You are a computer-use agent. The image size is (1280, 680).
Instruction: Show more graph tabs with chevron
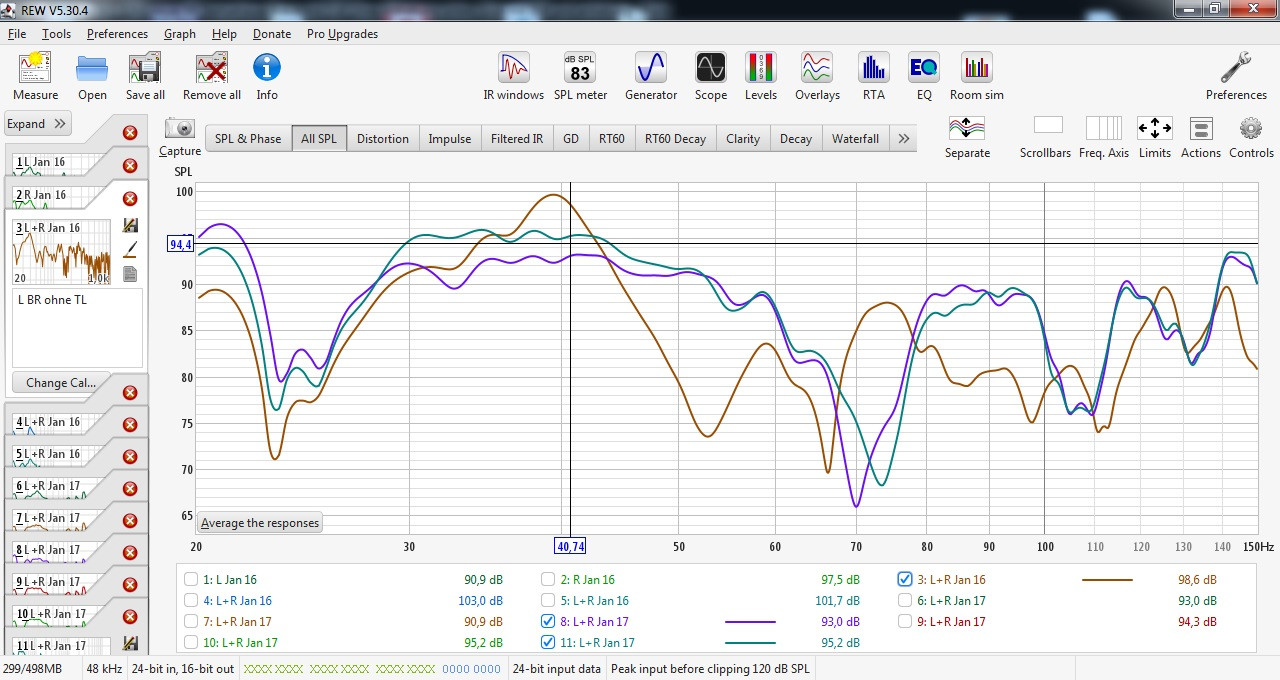[x=903, y=139]
